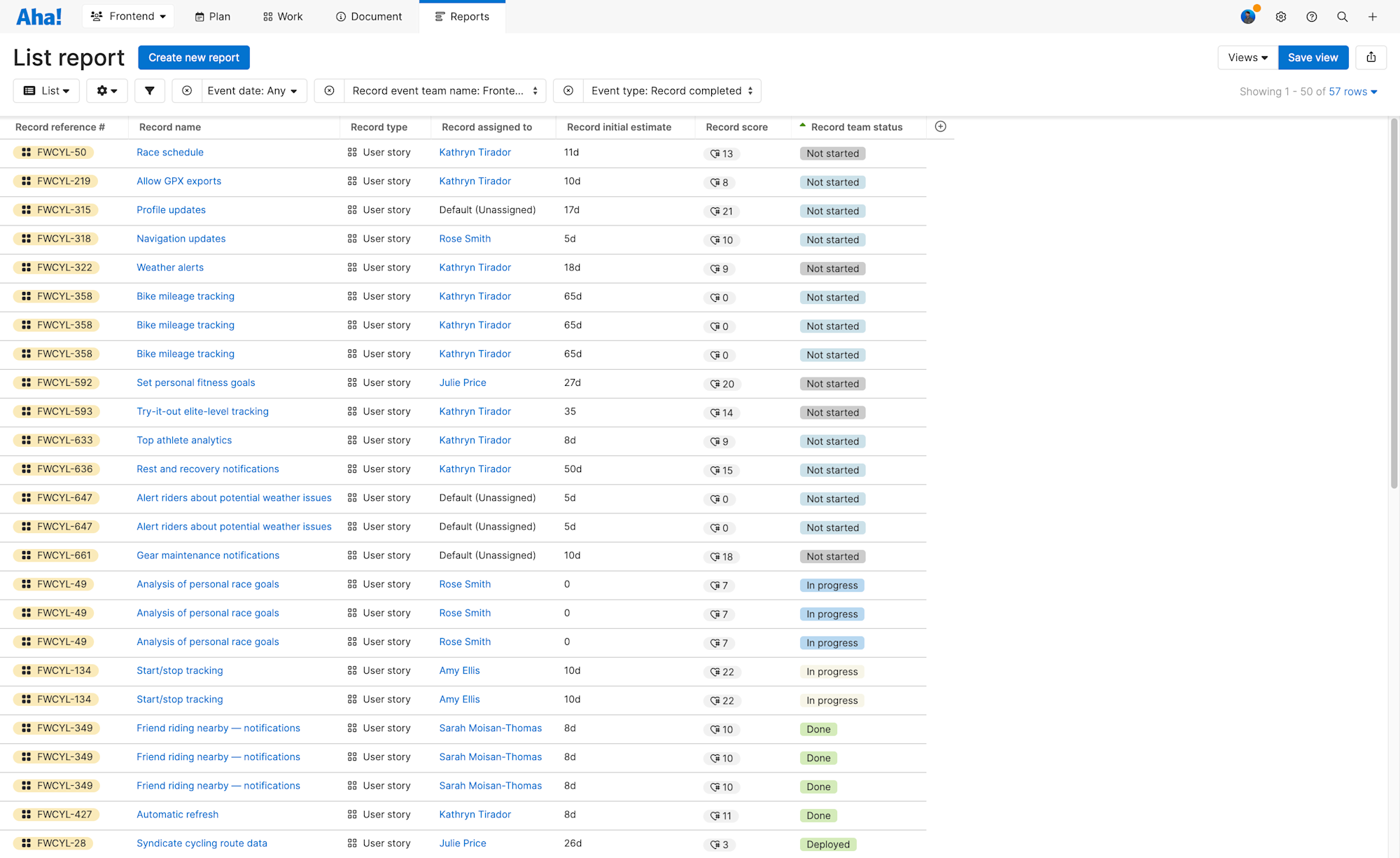Click the Create new report button
The image size is (1400, 858).
[194, 57]
